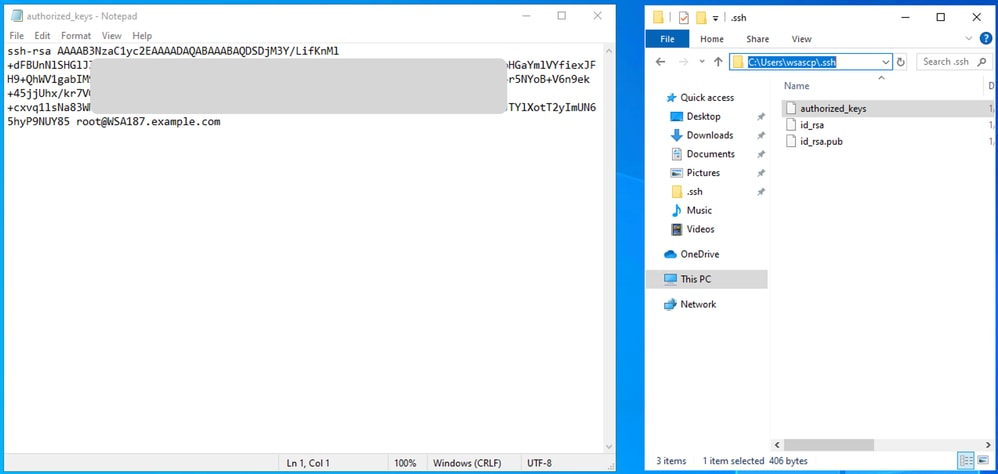The width and height of the screenshot is (998, 474).
Task: Go back with the Explorer back arrow
Action: point(660,62)
